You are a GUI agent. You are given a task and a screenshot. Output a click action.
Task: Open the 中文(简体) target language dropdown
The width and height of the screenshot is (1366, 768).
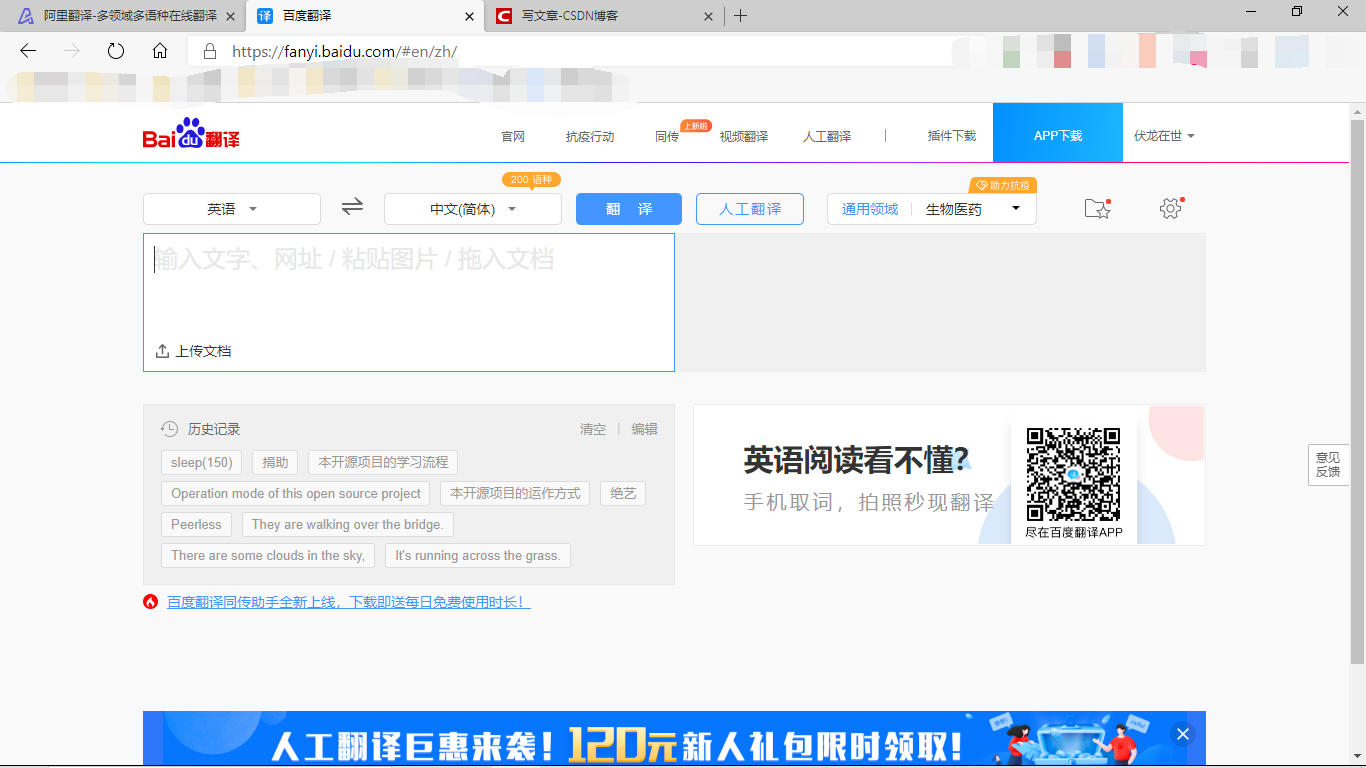tap(473, 209)
